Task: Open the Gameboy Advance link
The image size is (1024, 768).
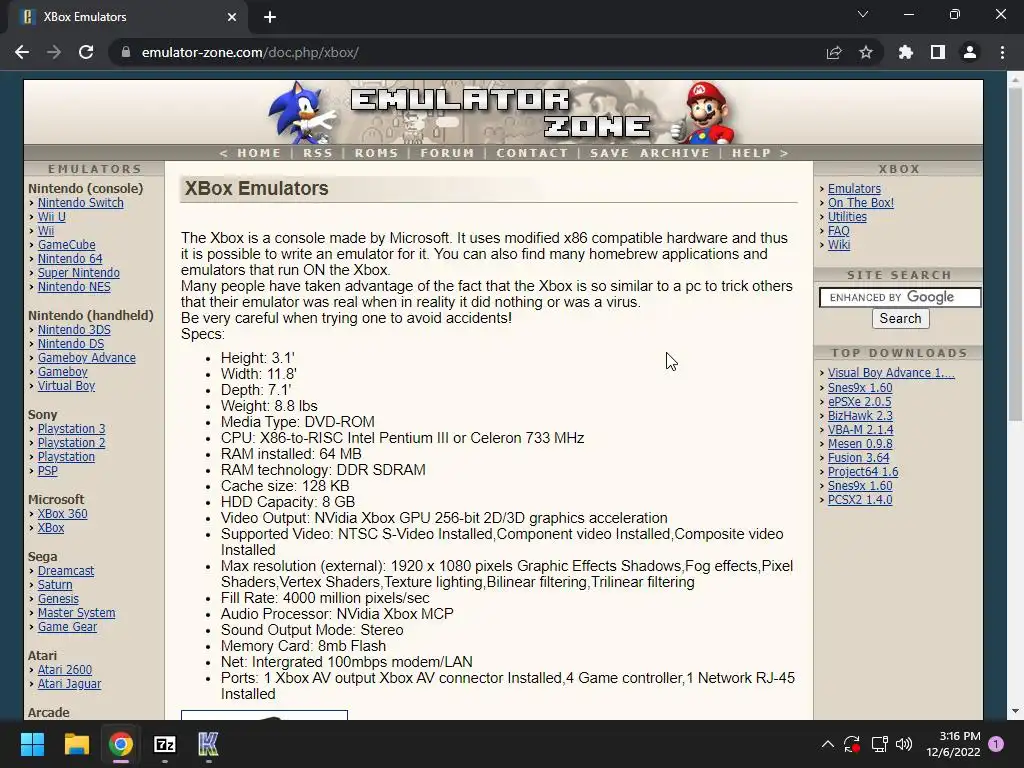Action: (87, 358)
